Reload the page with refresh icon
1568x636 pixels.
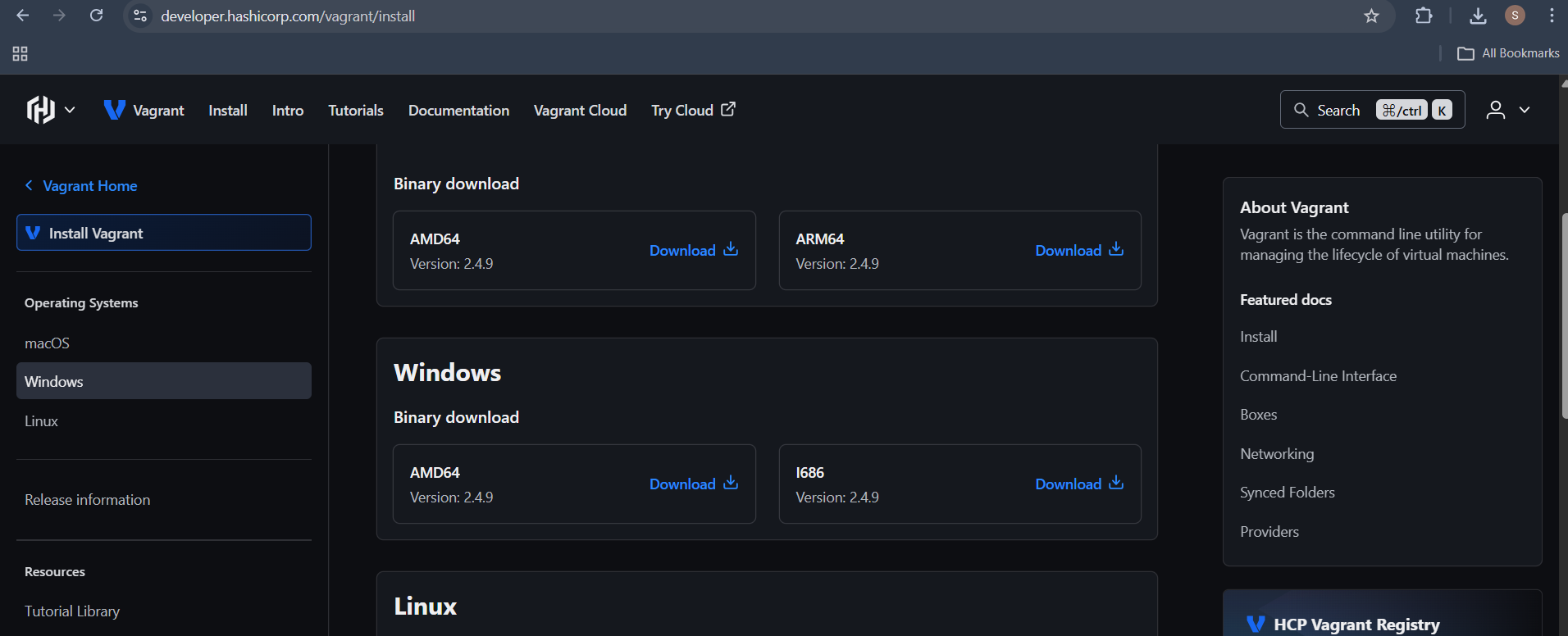pyautogui.click(x=96, y=16)
